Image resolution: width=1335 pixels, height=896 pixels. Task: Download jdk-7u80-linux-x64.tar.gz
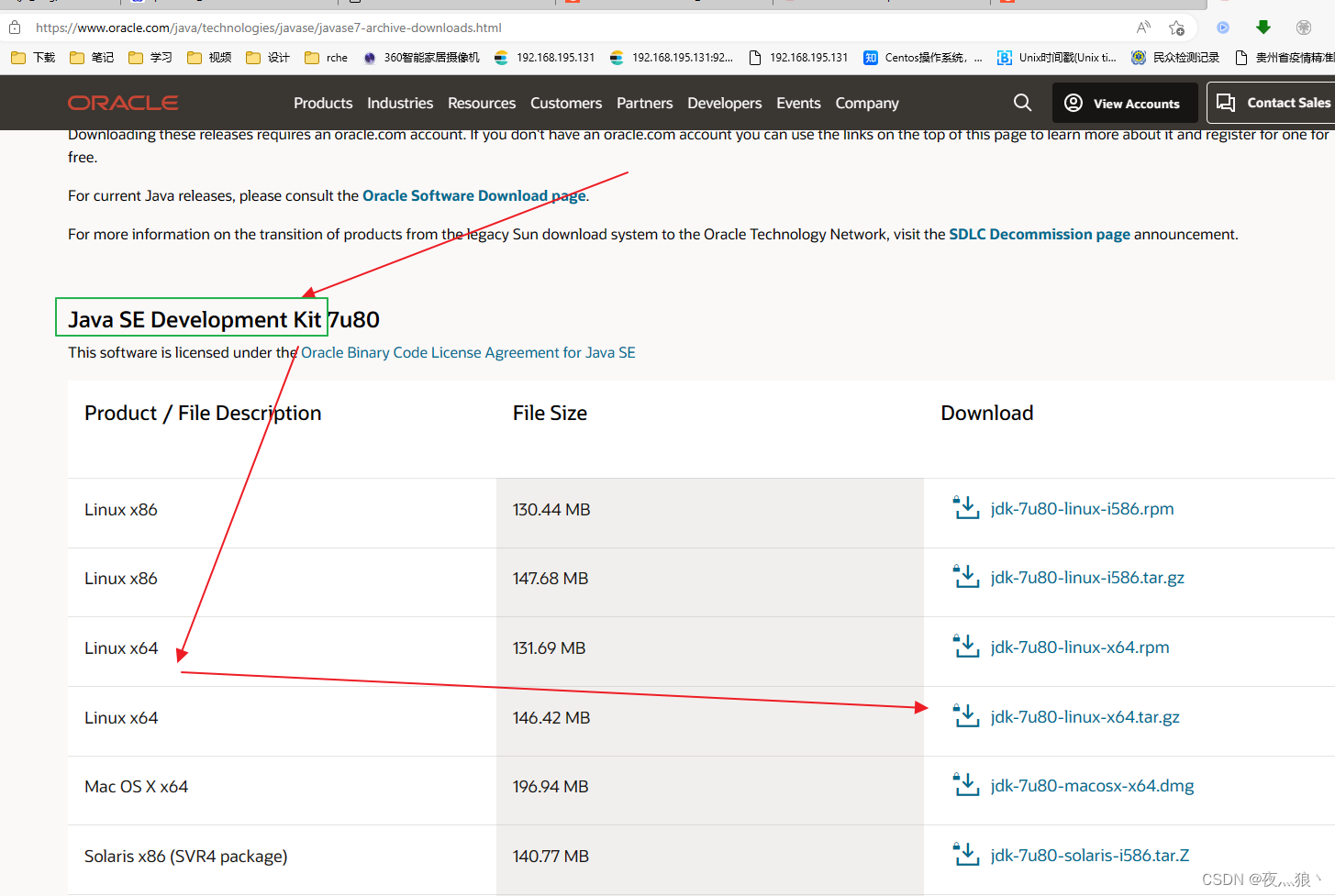pos(1085,716)
